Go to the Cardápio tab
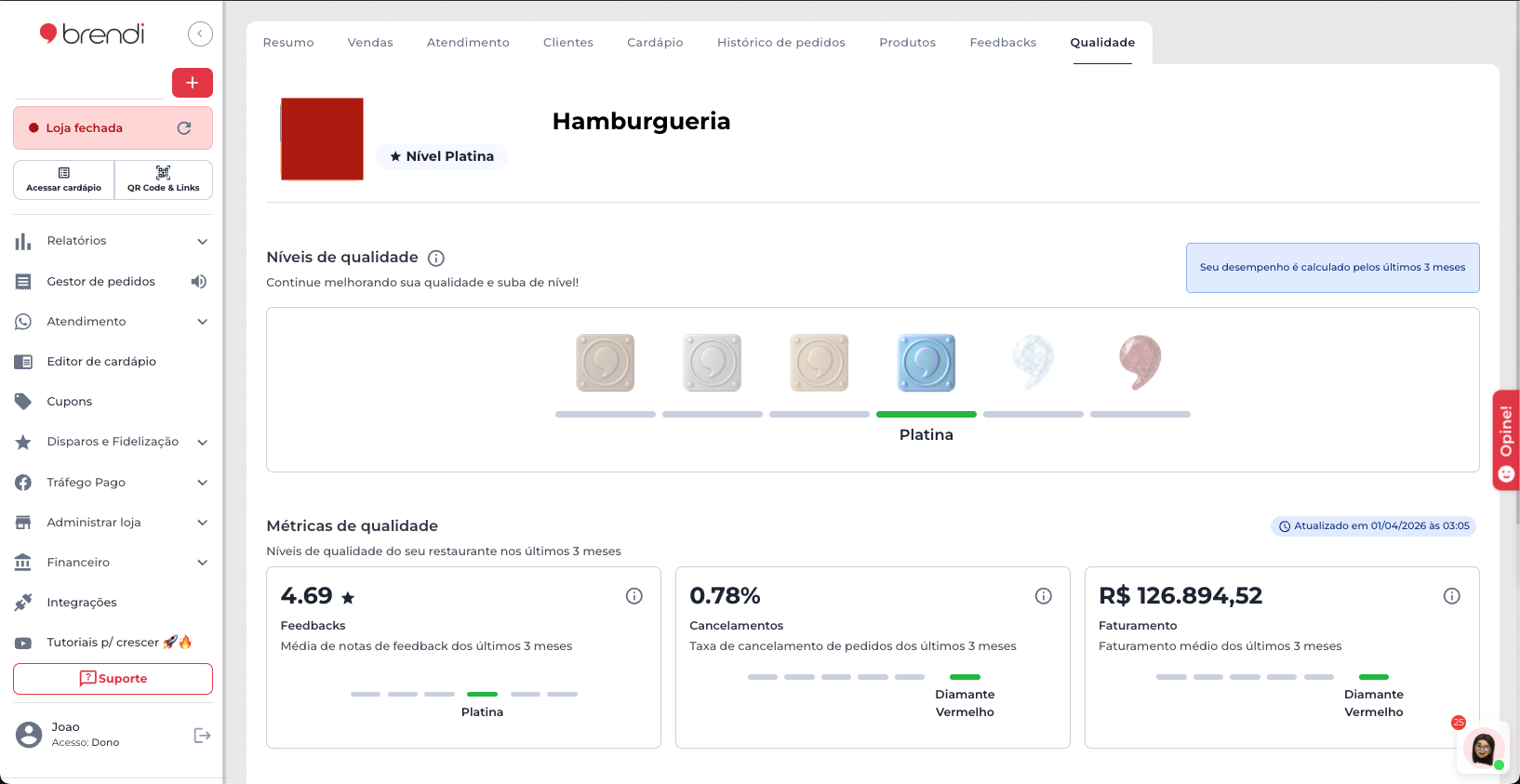1520x784 pixels. coord(655,43)
